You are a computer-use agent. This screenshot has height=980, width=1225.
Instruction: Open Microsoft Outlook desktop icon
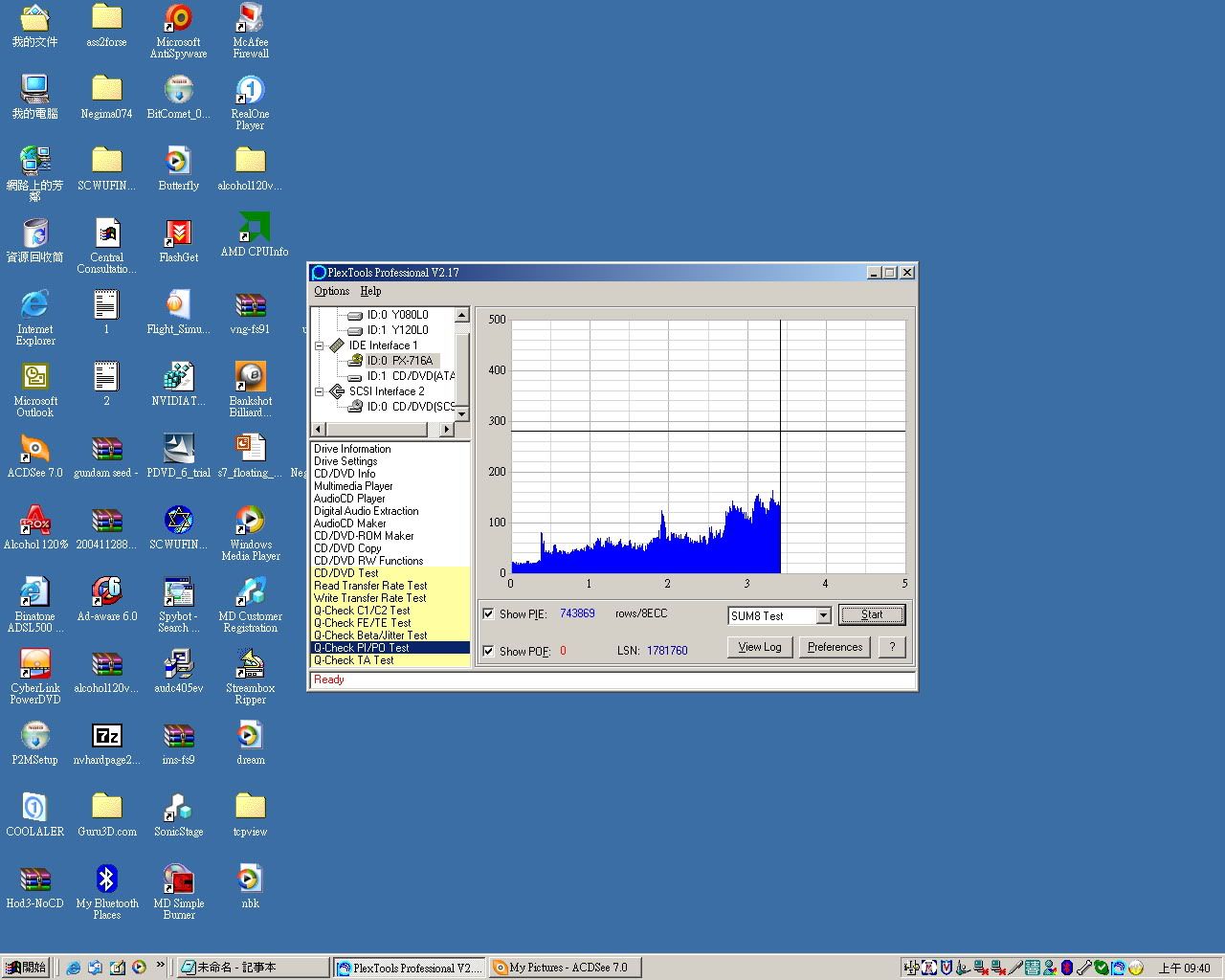pos(35,390)
